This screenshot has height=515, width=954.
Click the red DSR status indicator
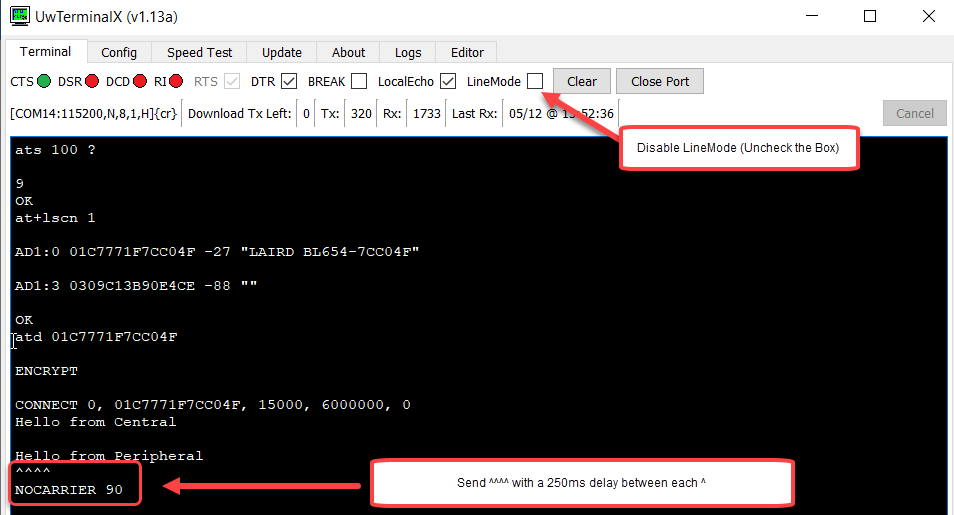point(93,82)
